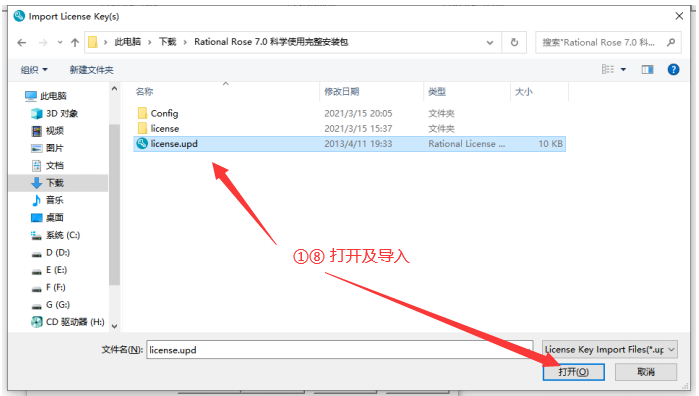Open the 组织 menu

coord(34,70)
